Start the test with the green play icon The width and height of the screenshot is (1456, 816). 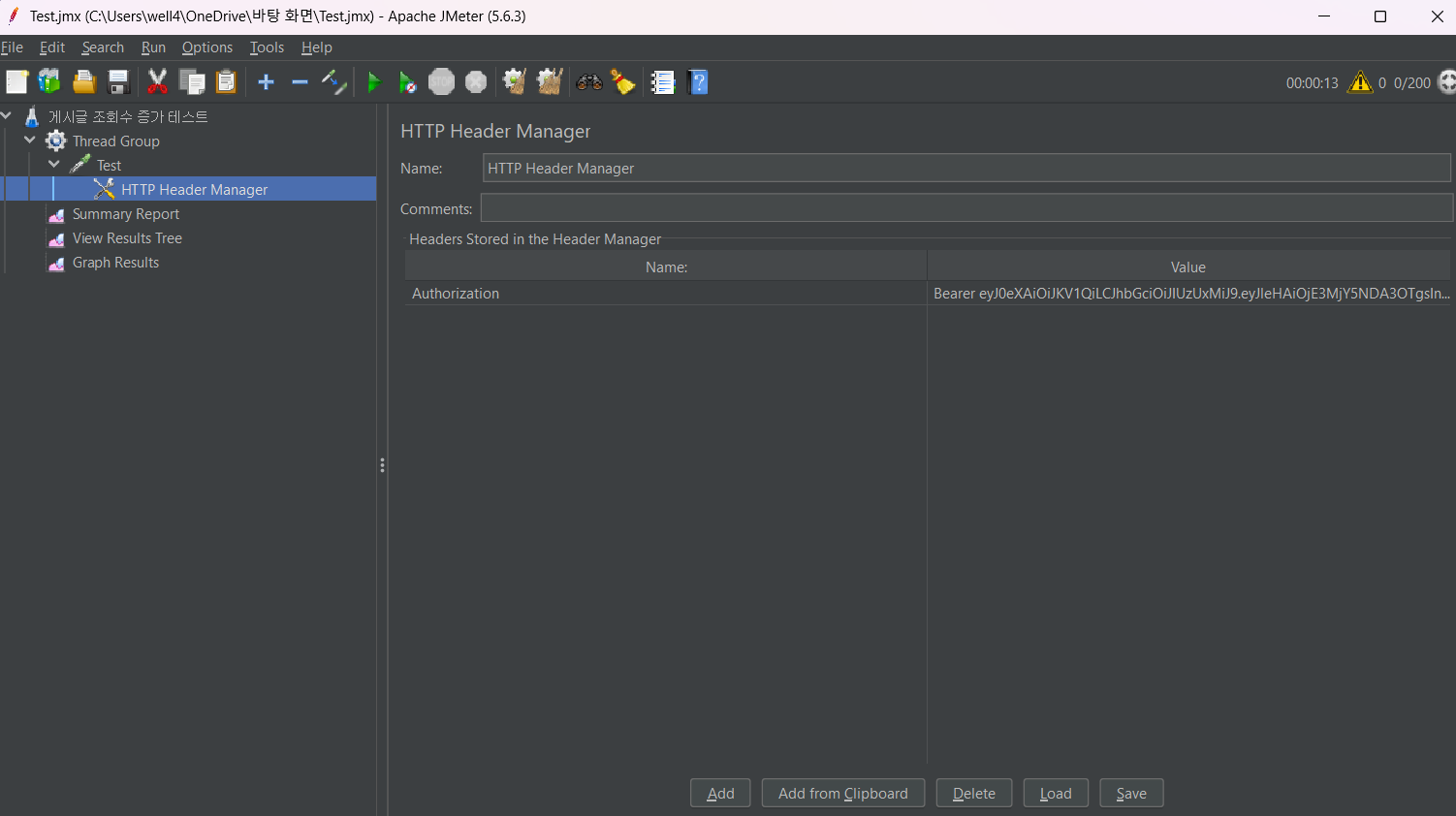tap(374, 82)
